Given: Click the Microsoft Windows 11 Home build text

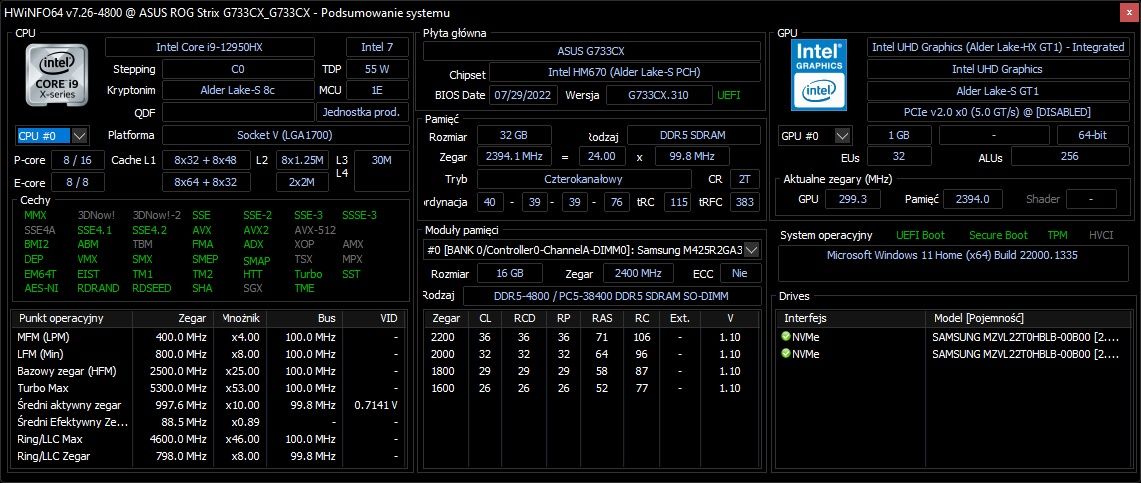Looking at the screenshot, I should [953, 255].
